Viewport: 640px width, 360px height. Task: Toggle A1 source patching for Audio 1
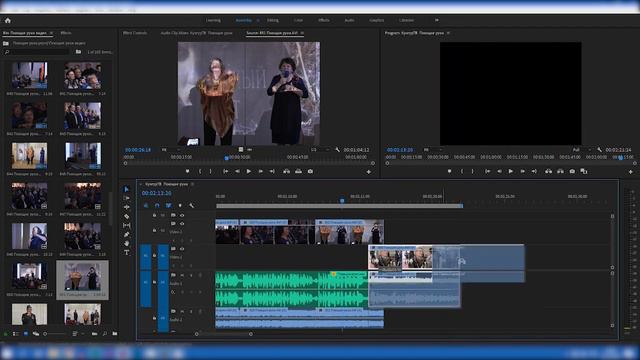pos(146,282)
